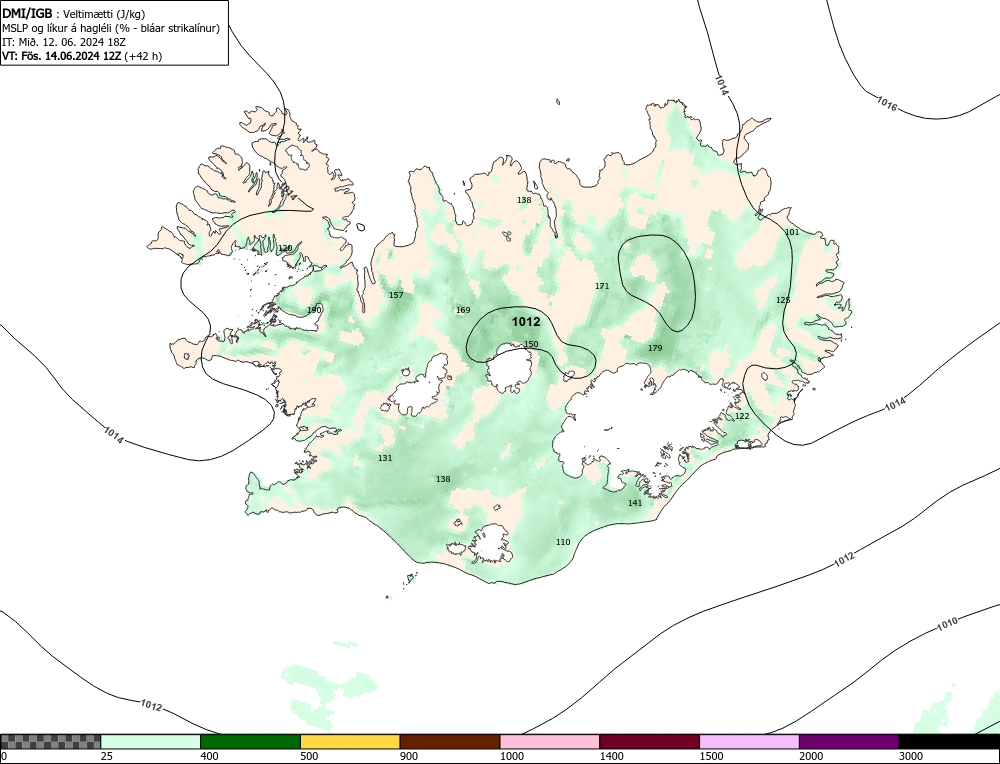1000x764 pixels.
Task: Click the legend tick label 25
Action: tap(107, 757)
